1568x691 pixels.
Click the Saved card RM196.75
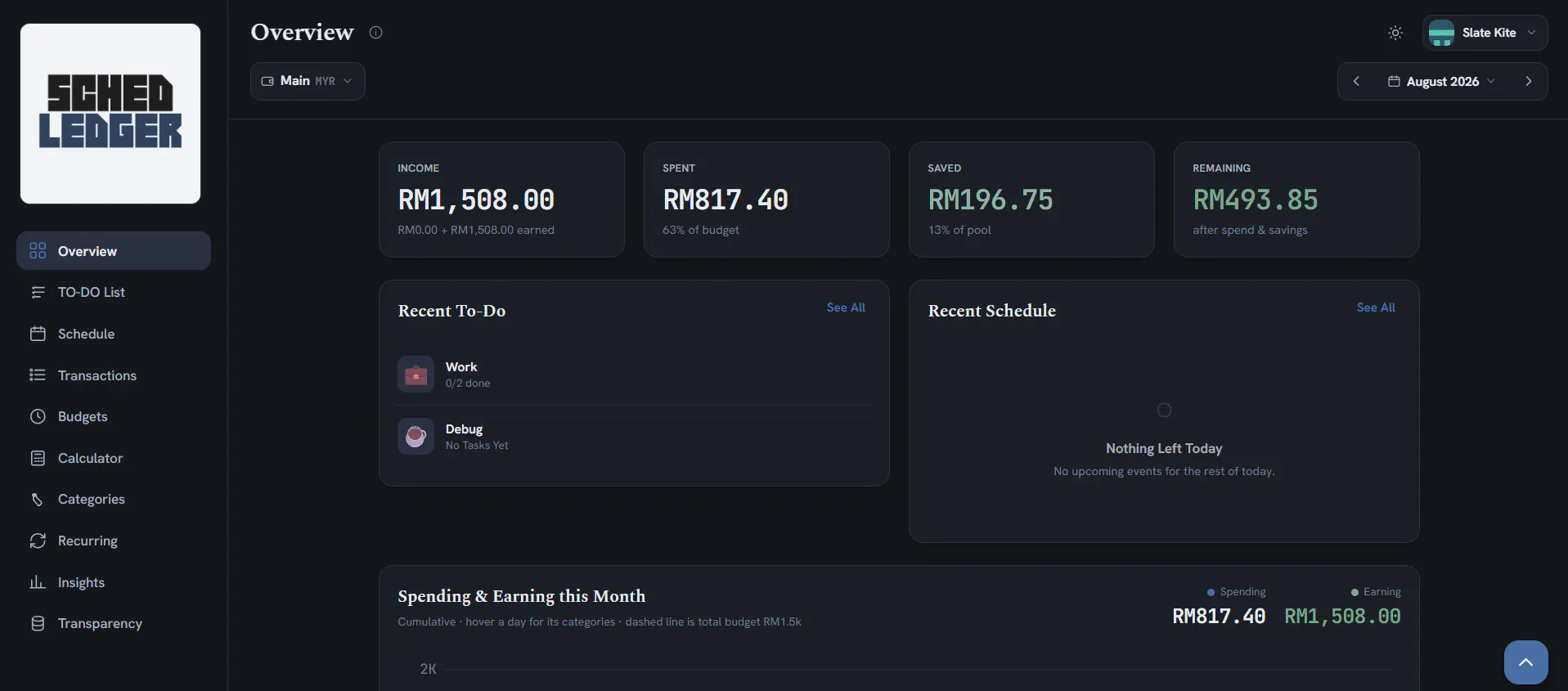point(1031,200)
